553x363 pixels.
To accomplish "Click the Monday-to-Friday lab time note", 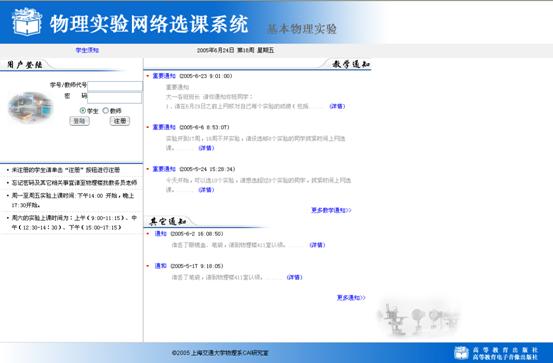I will (73, 200).
